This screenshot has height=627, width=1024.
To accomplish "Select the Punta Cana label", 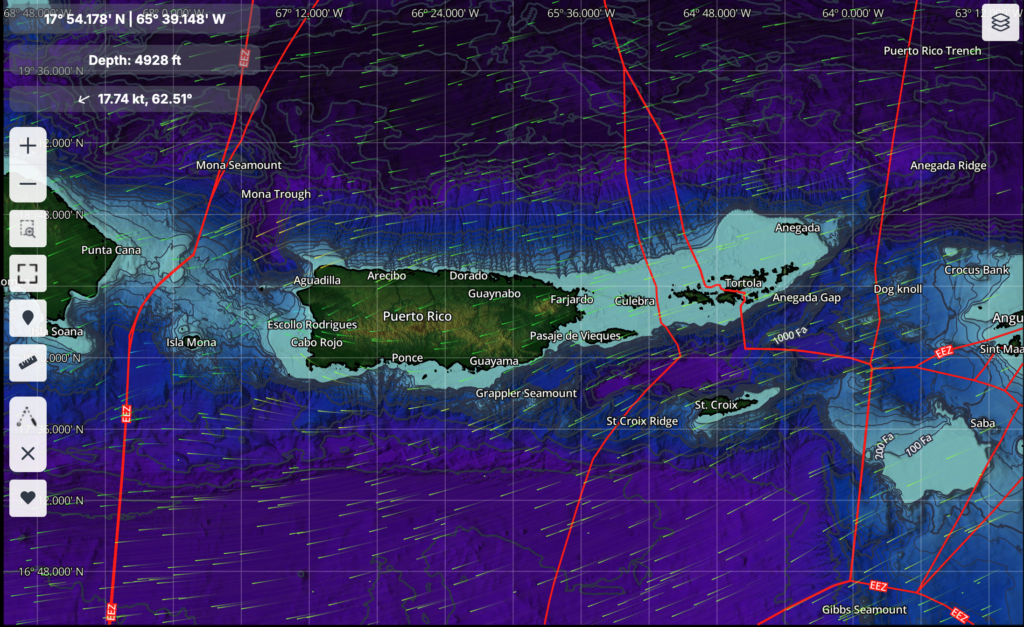I will (111, 250).
